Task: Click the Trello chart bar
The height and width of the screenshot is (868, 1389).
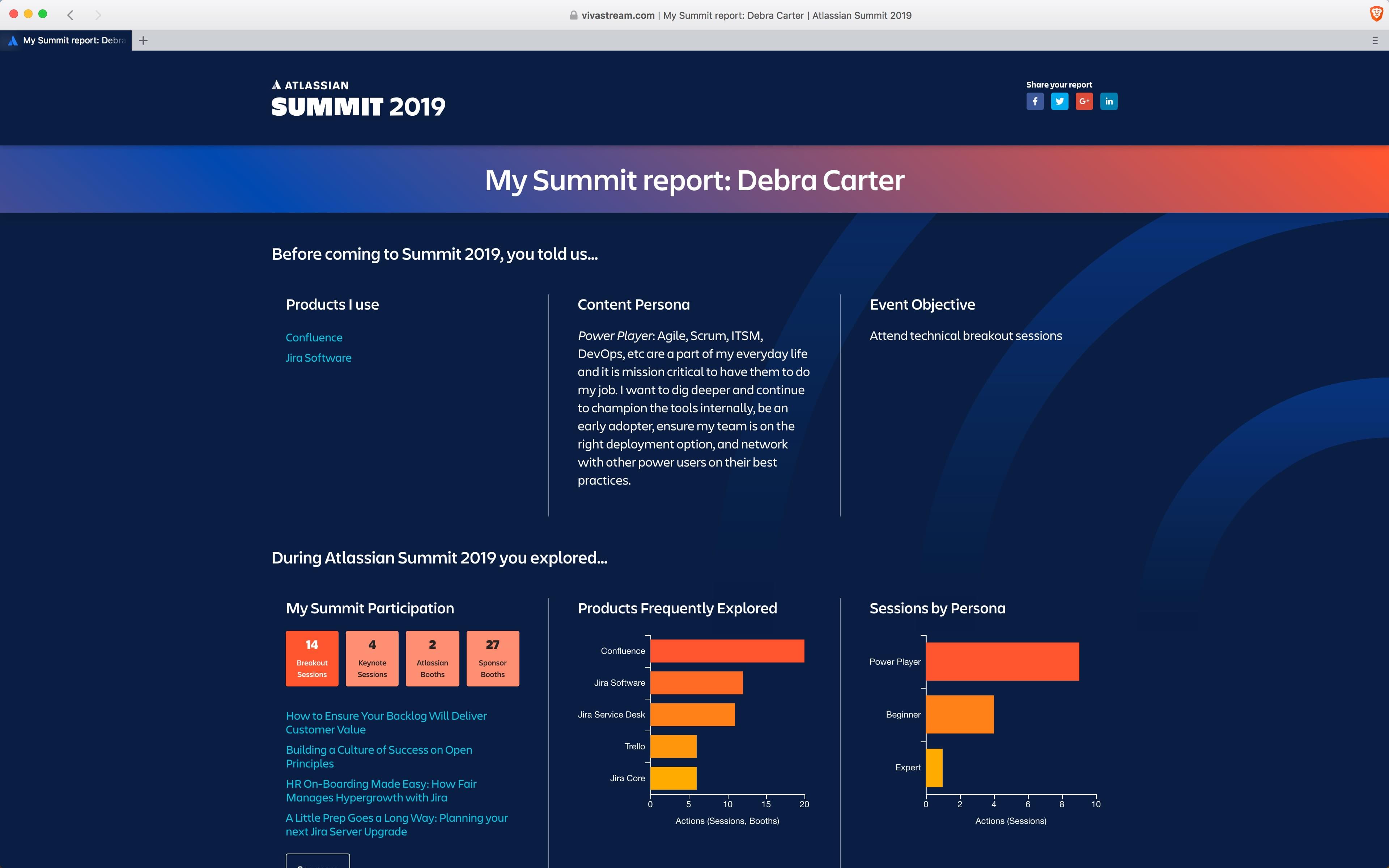Action: click(673, 746)
